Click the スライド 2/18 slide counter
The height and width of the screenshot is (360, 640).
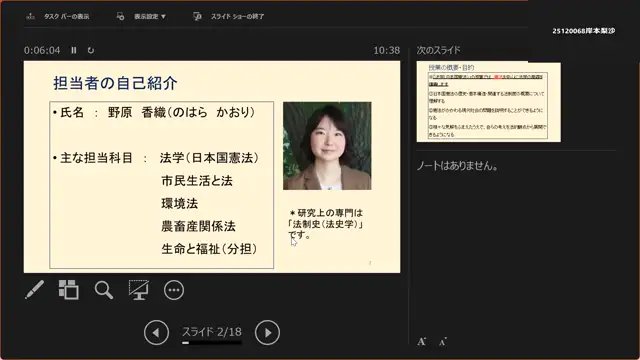tap(211, 332)
